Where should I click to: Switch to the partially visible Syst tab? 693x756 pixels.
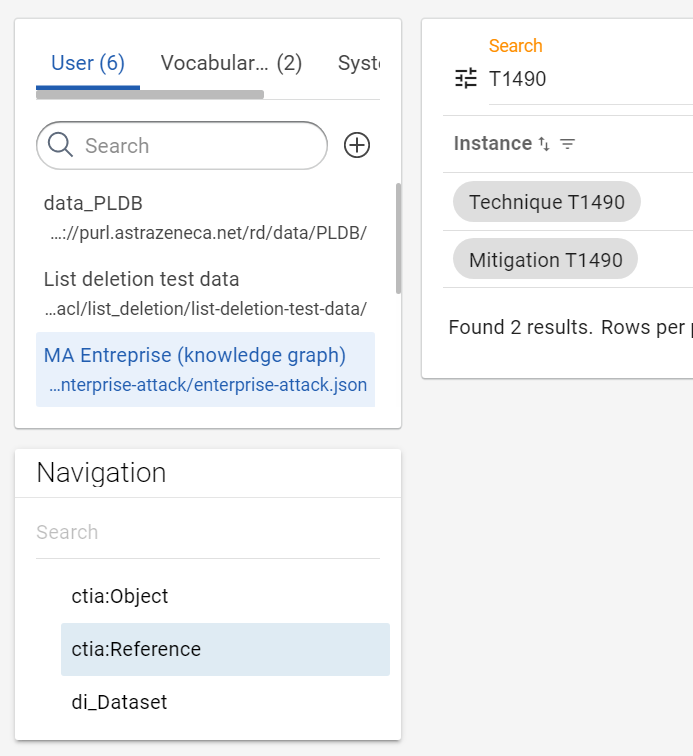358,63
